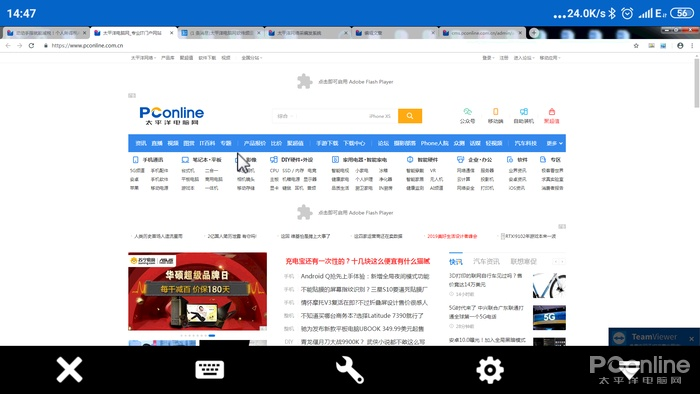Click the orange search button
This screenshot has height=394, width=700.
click(410, 116)
